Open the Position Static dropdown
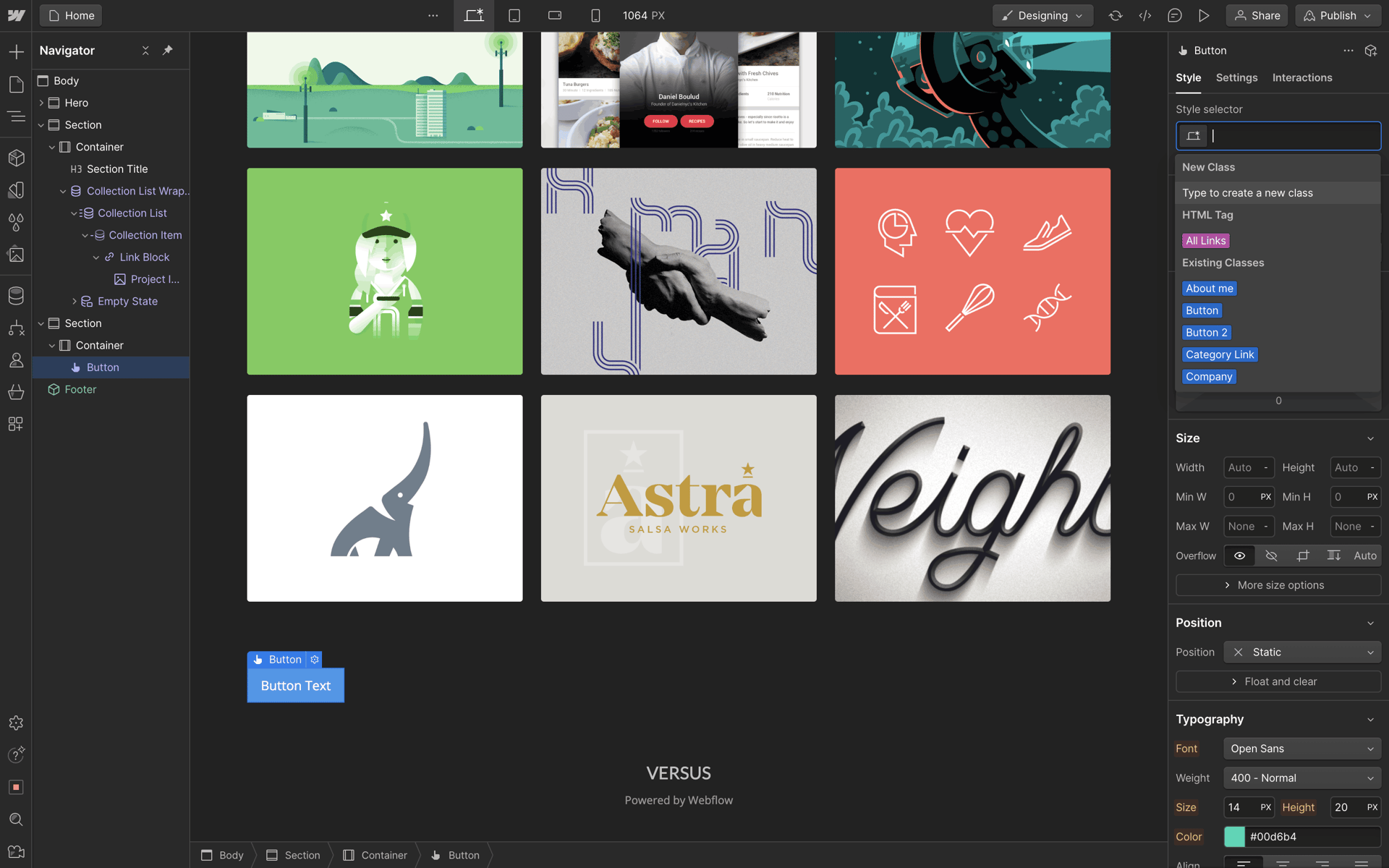 (x=1302, y=652)
